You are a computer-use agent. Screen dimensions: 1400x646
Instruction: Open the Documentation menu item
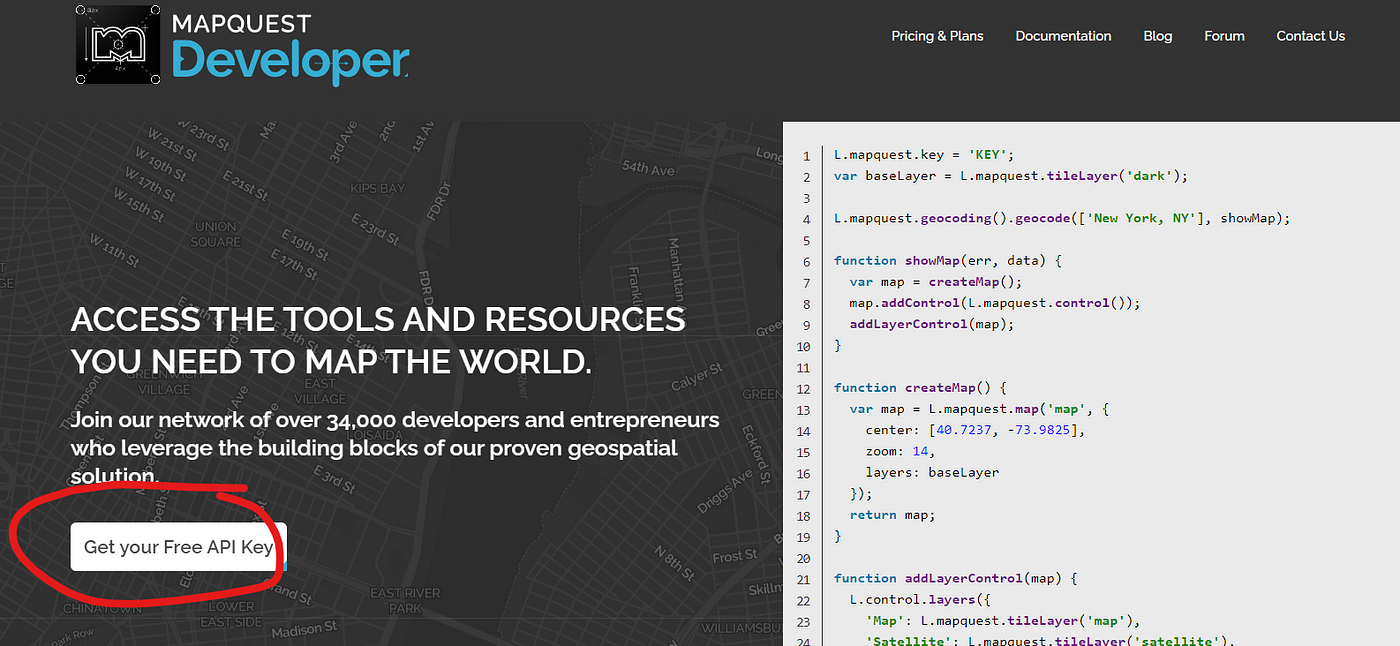coord(1063,36)
